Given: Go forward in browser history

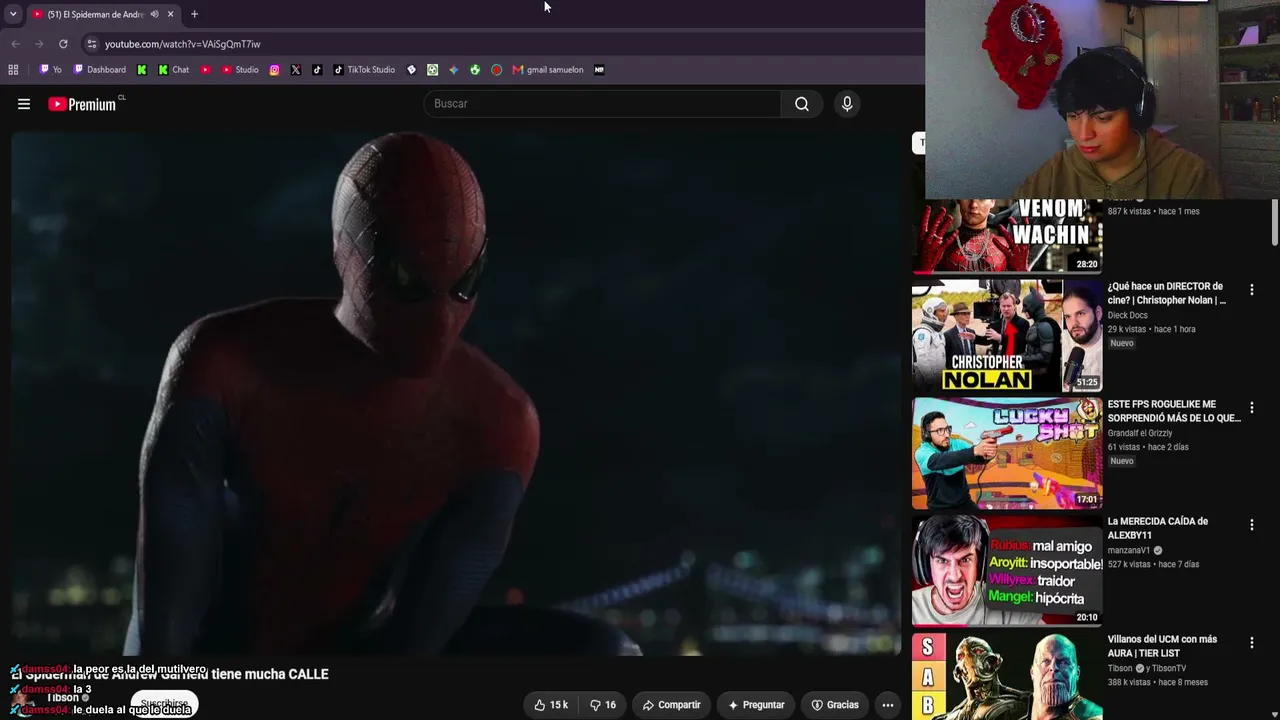Looking at the screenshot, I should (x=39, y=44).
